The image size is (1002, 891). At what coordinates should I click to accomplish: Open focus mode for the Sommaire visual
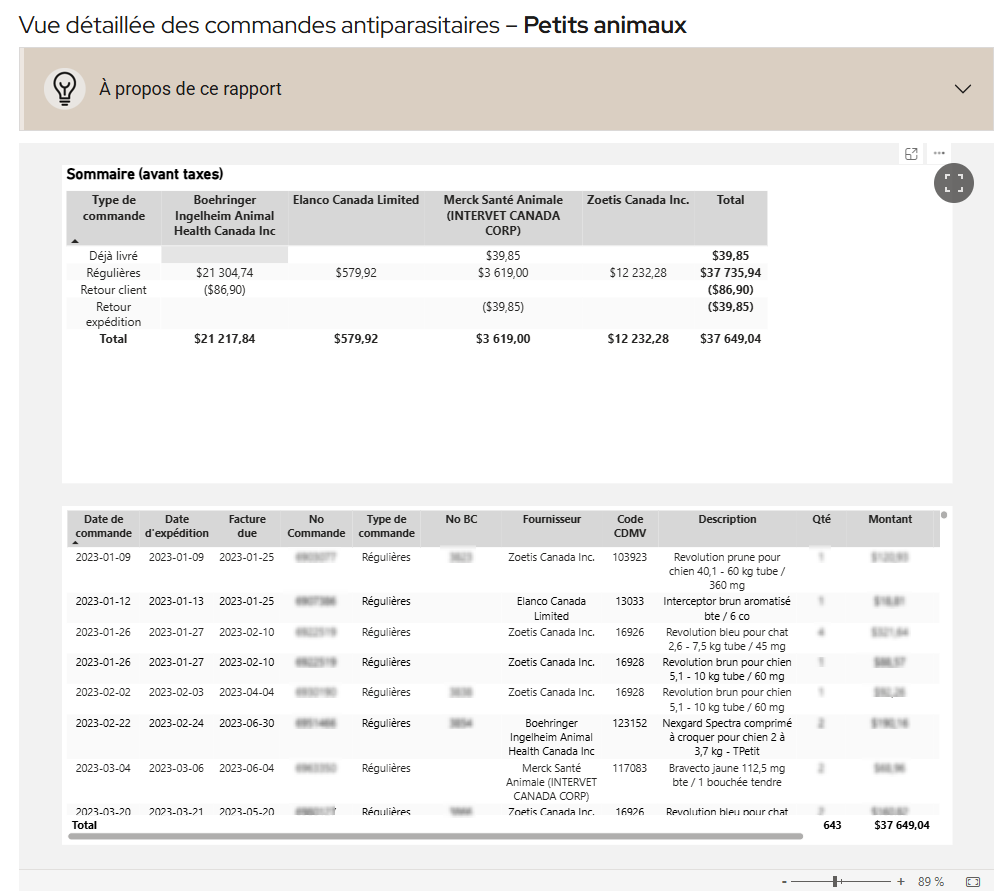click(911, 154)
